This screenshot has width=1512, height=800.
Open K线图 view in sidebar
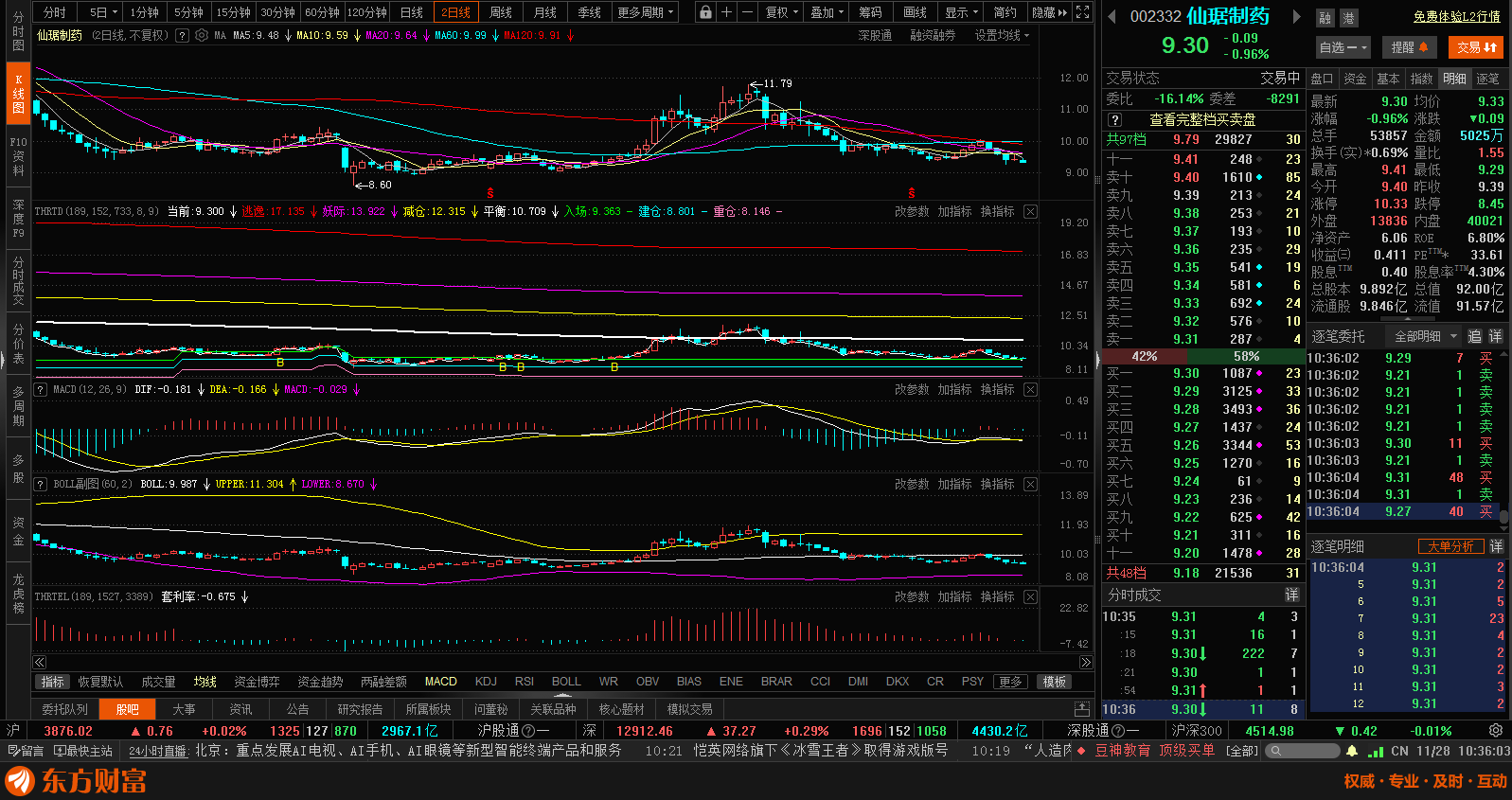pyautogui.click(x=18, y=94)
